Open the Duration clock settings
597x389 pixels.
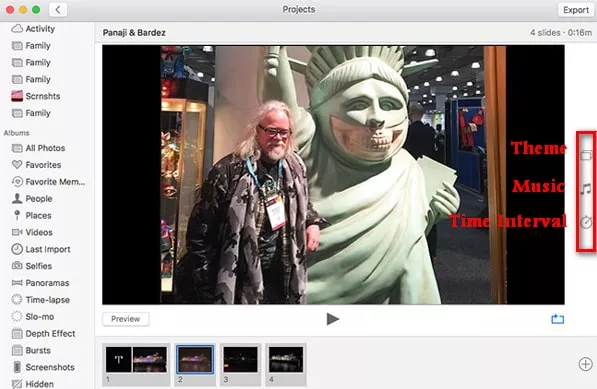click(586, 222)
